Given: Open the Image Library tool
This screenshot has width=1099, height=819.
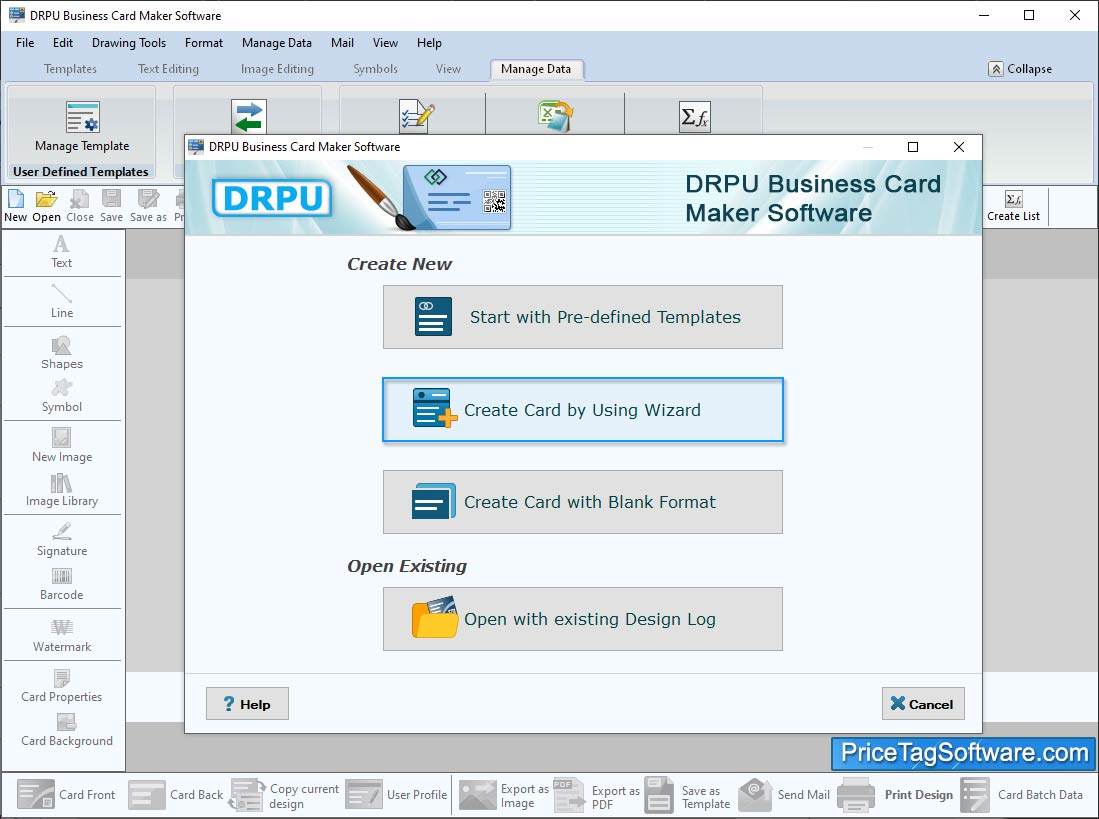Looking at the screenshot, I should [x=62, y=491].
